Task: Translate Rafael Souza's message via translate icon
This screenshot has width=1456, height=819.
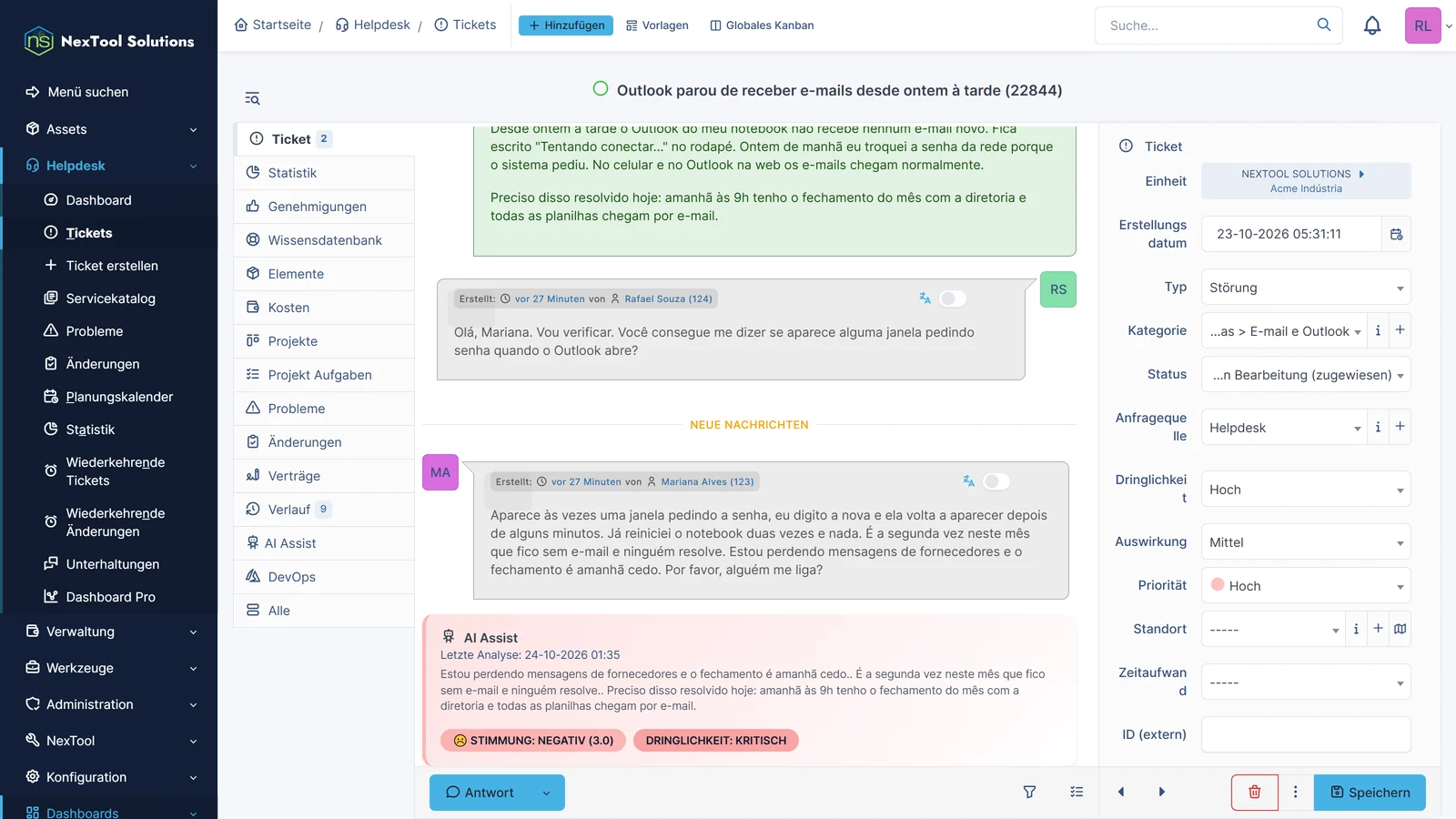Action: point(925,298)
